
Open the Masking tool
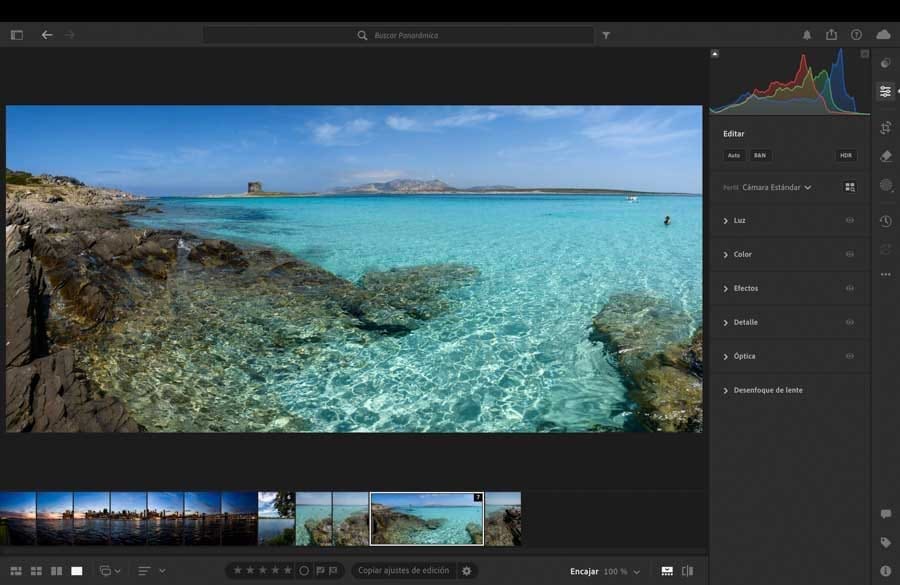(885, 185)
